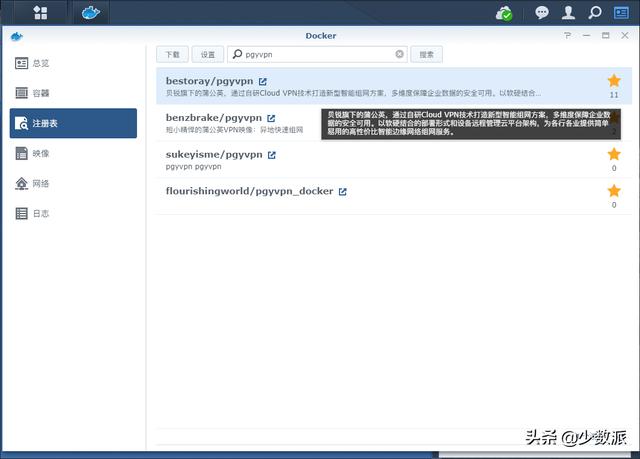Click the 搜索 search button
The width and height of the screenshot is (640, 459).
pos(427,54)
